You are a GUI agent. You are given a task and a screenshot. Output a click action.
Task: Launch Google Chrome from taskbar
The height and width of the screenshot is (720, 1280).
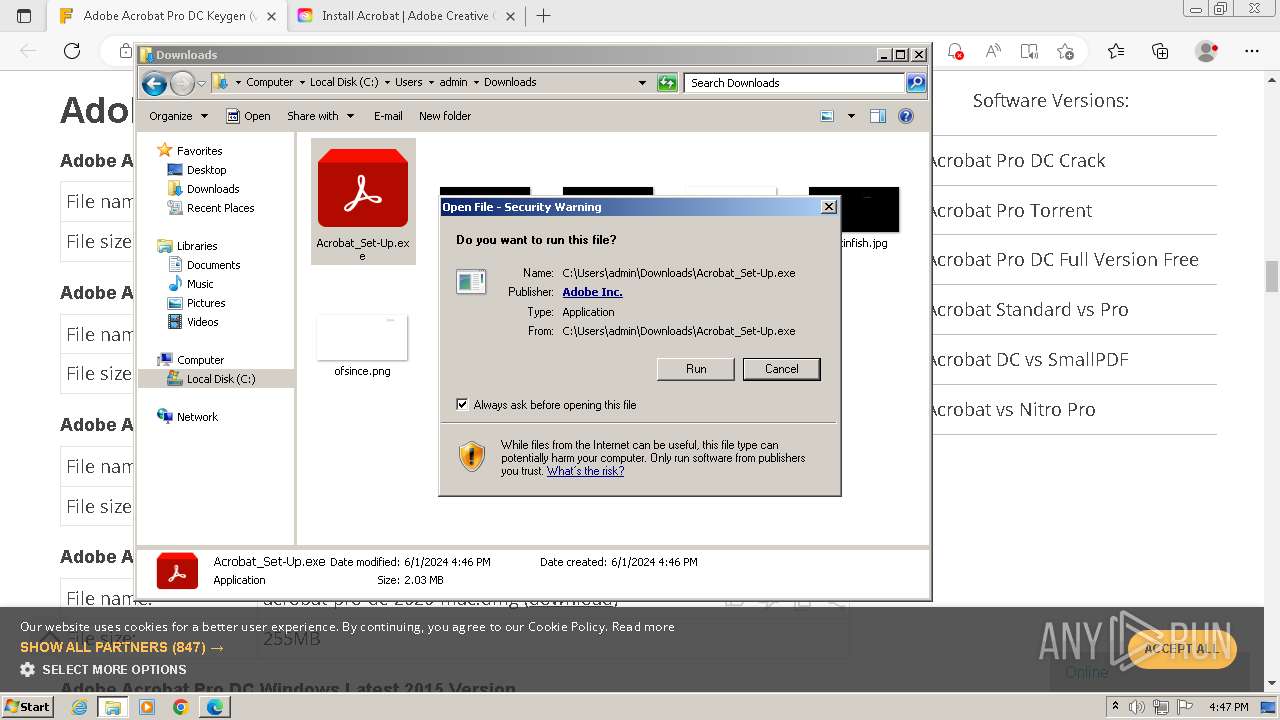point(180,707)
